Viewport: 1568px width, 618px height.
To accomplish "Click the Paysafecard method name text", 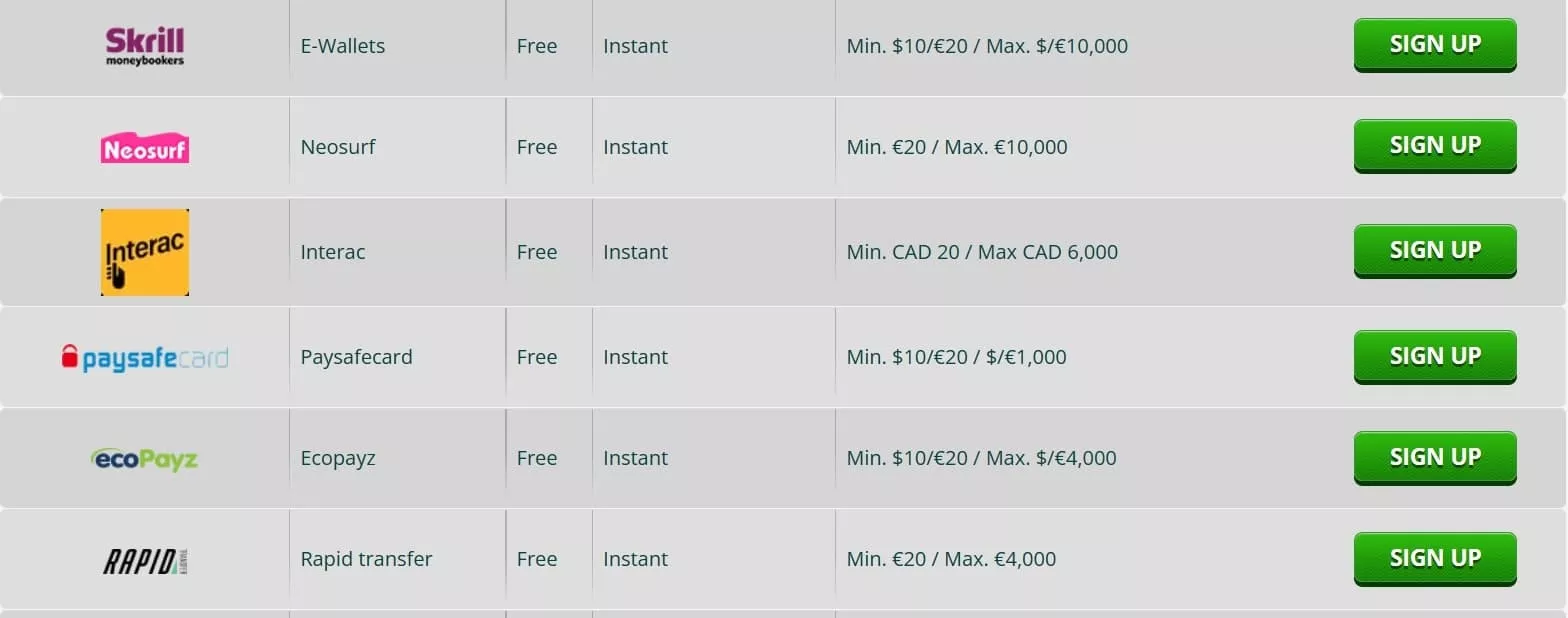I will pyautogui.click(x=356, y=357).
